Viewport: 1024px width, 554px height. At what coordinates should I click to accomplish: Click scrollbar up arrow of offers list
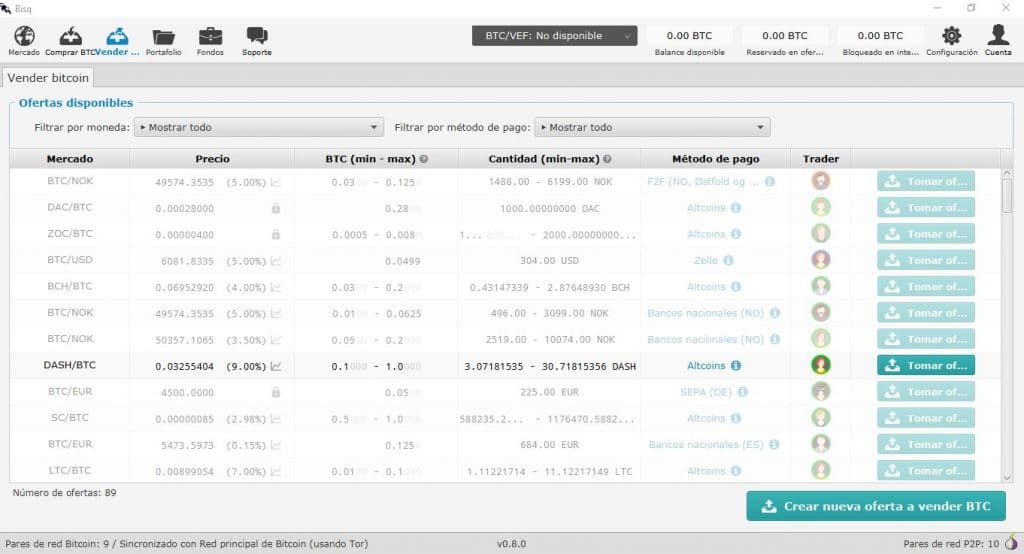tap(1007, 174)
